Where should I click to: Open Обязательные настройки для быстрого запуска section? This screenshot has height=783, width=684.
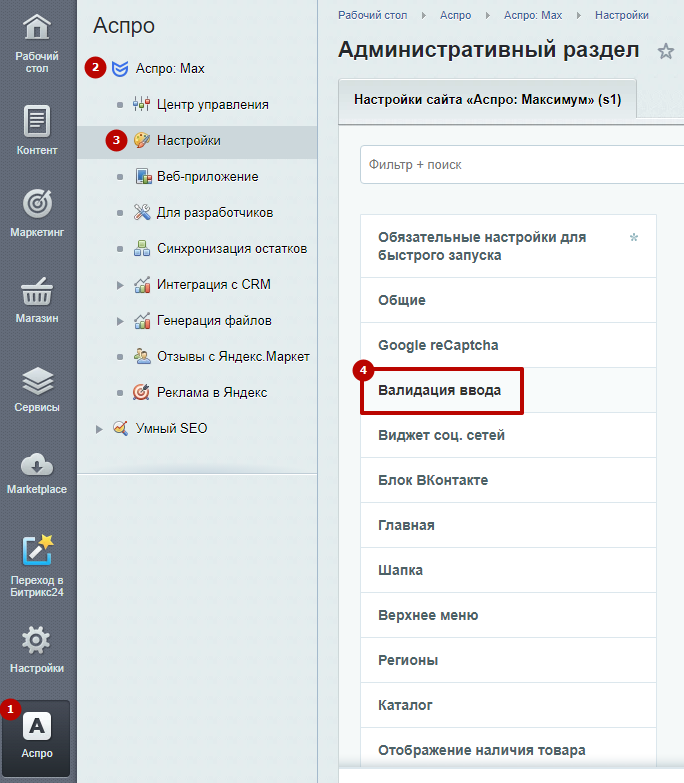coord(508,246)
